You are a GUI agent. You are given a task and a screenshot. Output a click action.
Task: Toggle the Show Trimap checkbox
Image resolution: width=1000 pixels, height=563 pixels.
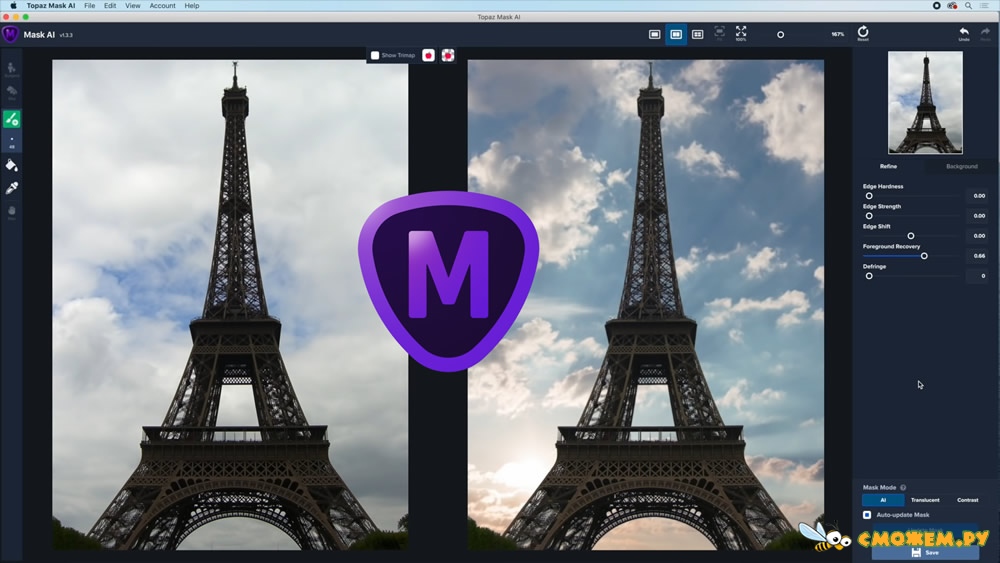[375, 55]
